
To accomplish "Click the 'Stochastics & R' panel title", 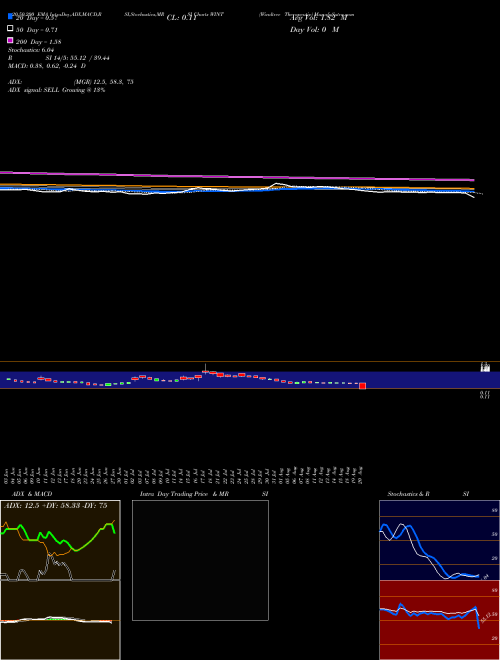I will (x=409, y=494).
